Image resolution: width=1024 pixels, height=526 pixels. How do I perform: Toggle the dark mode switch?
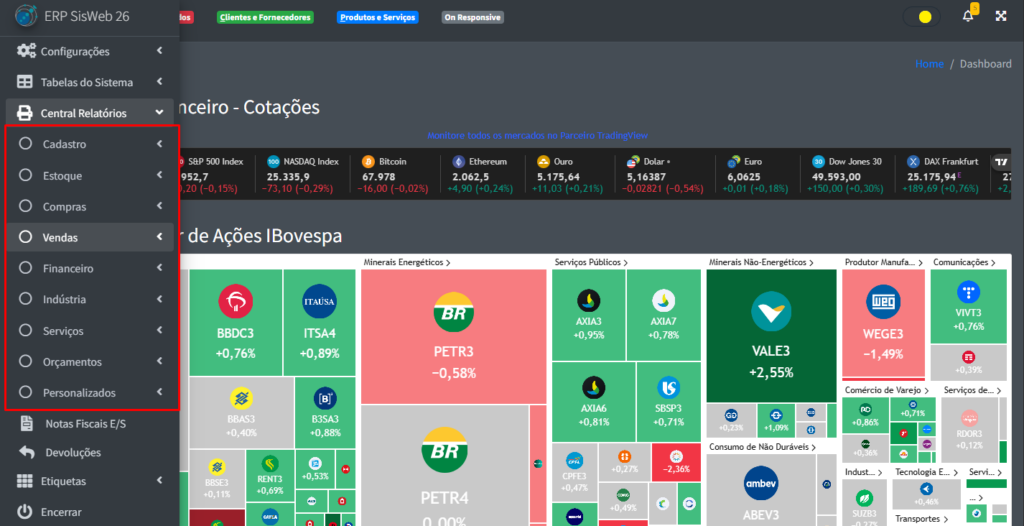click(921, 17)
